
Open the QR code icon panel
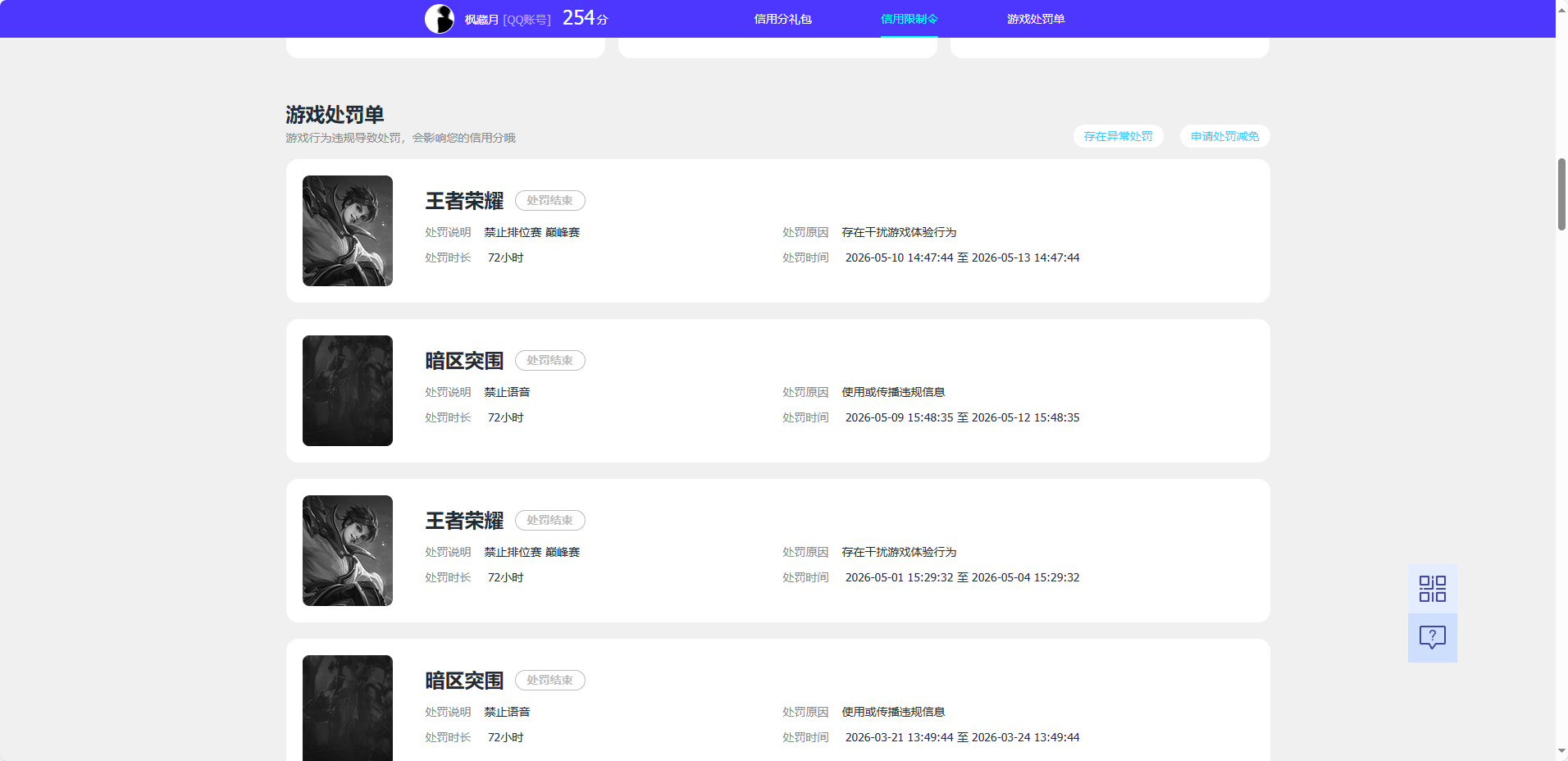click(x=1432, y=589)
